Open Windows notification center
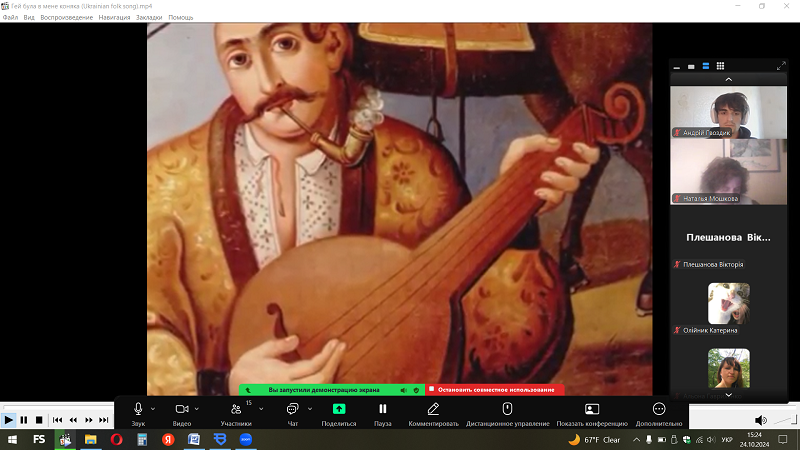 783,440
